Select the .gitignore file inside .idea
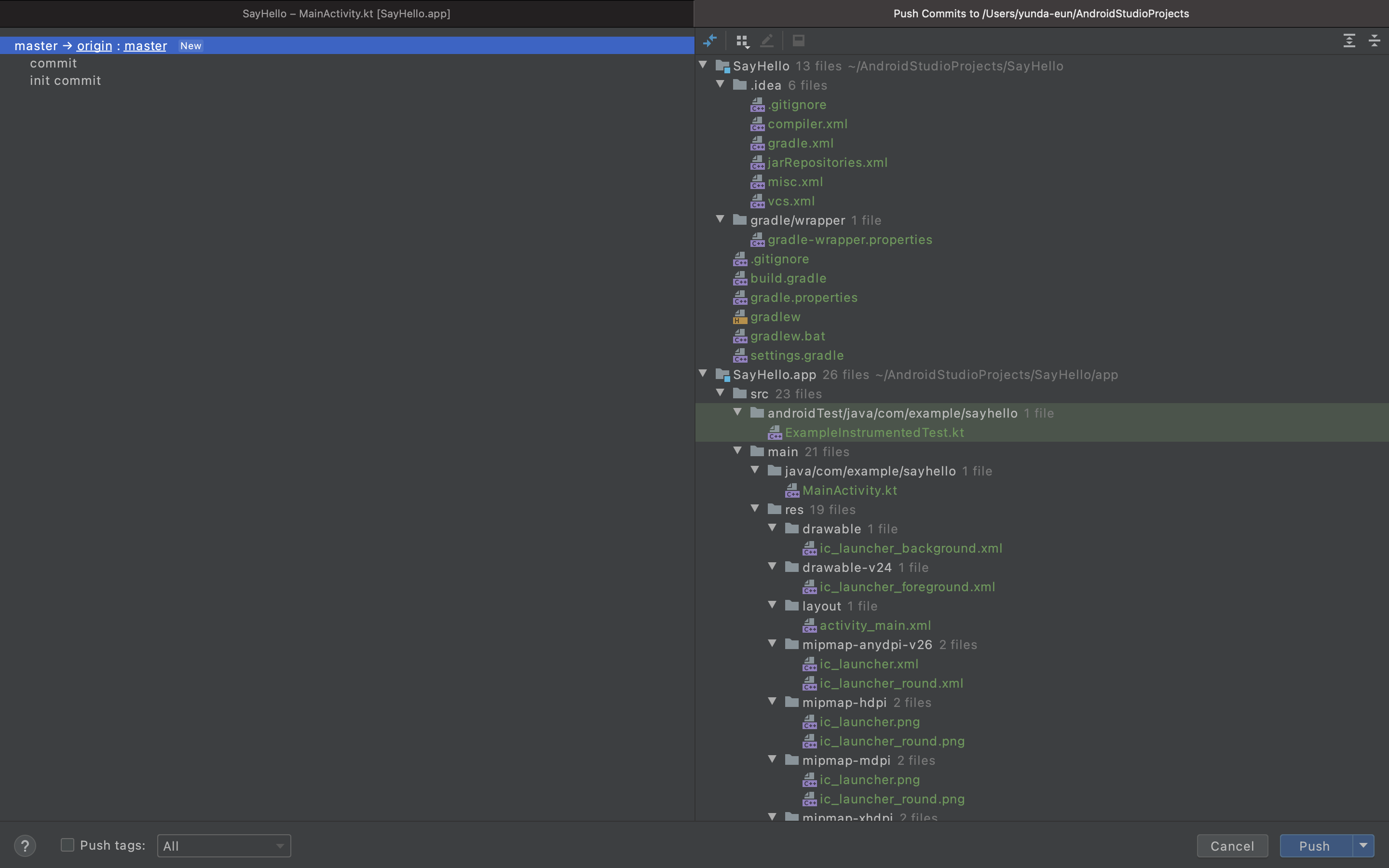 (x=797, y=105)
